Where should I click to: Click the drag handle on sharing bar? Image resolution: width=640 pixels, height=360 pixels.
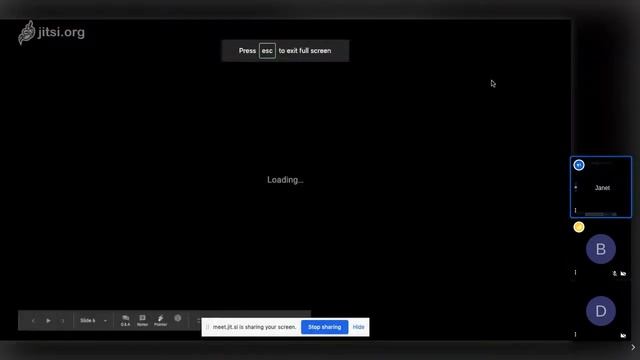pyautogui.click(x=207, y=327)
